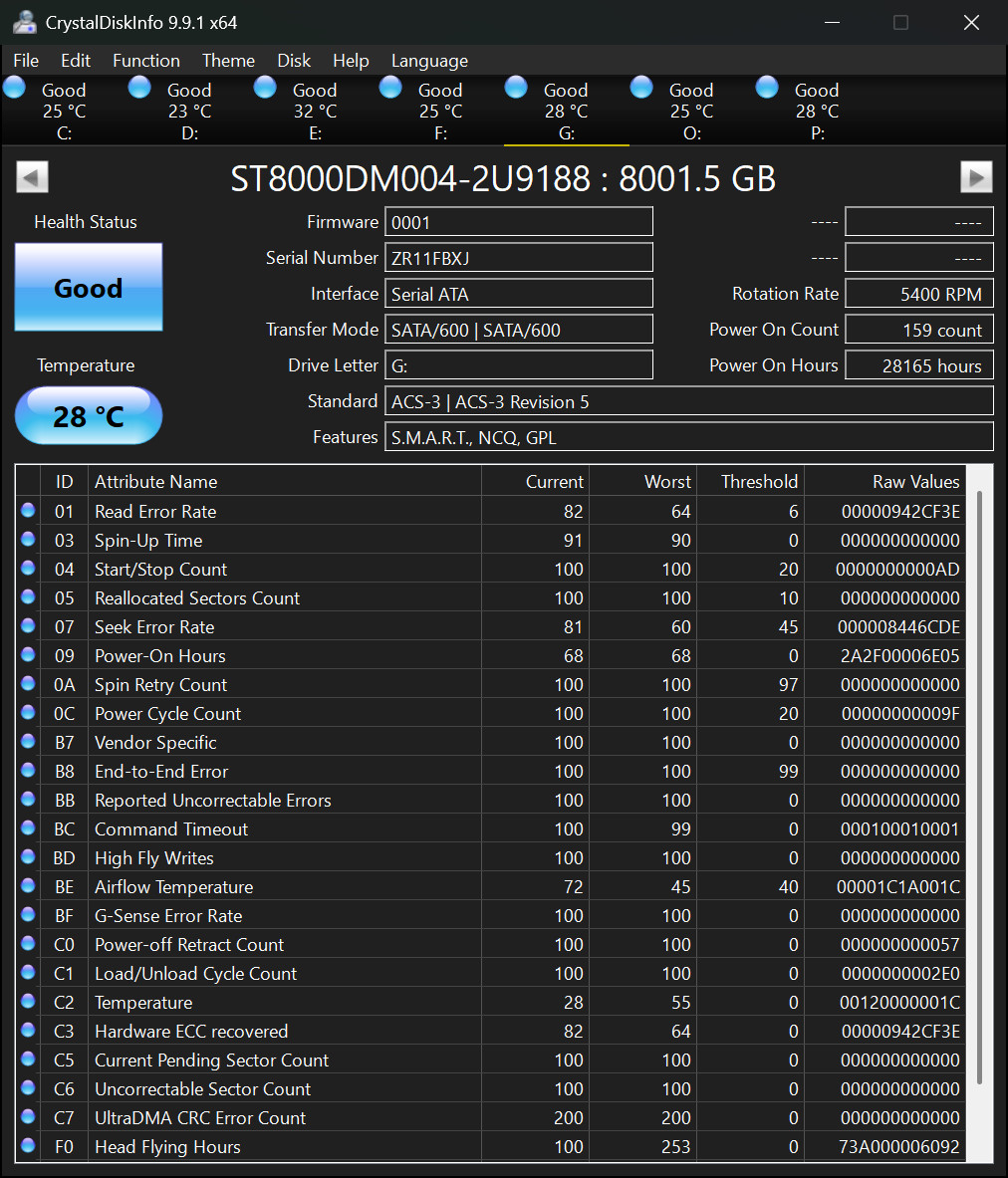This screenshot has height=1178, width=1008.
Task: Click the Standard field ACS-3 Revision 5
Action: [689, 401]
